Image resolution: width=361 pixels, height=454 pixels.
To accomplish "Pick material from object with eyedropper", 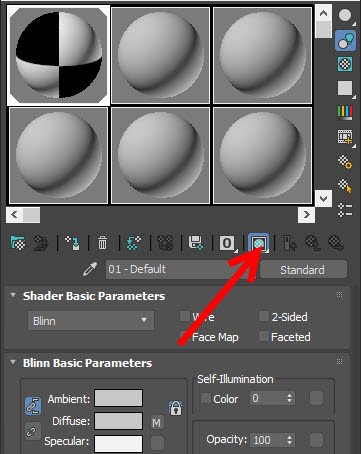I will [x=90, y=269].
